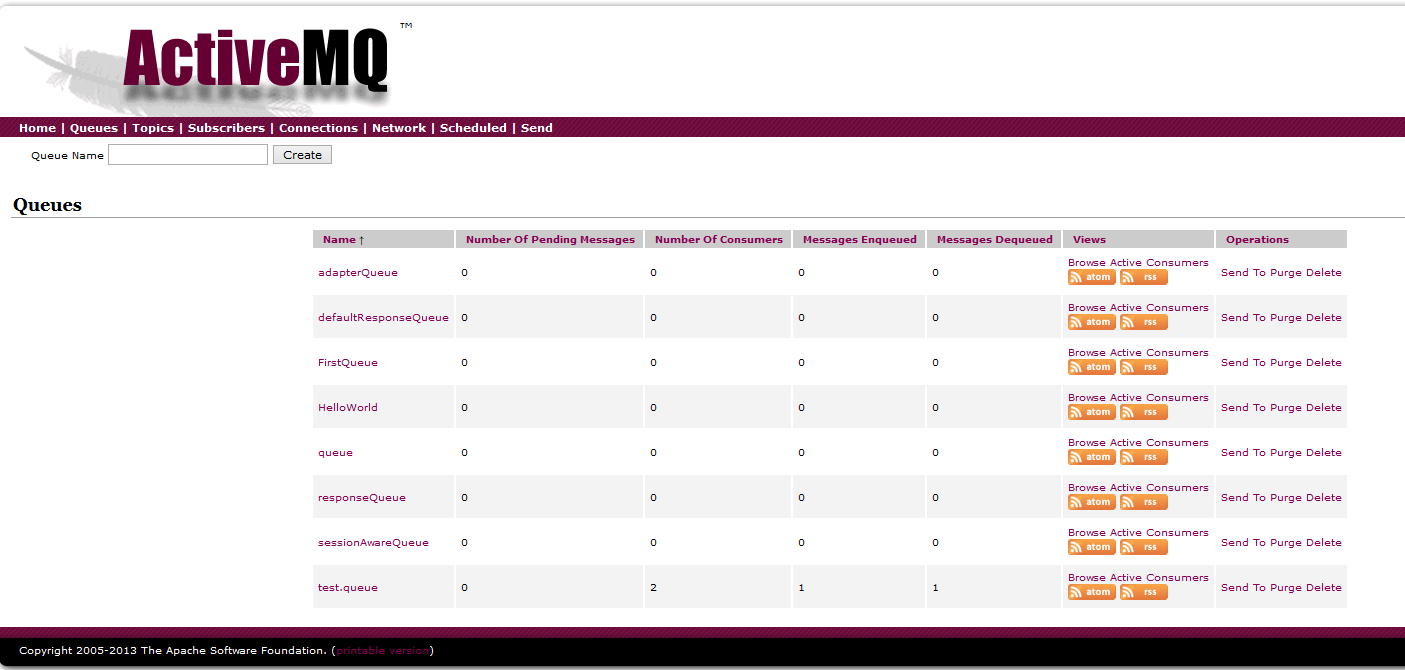This screenshot has width=1405, height=670.
Task: Delete the FirstQueue queue
Action: [1324, 363]
